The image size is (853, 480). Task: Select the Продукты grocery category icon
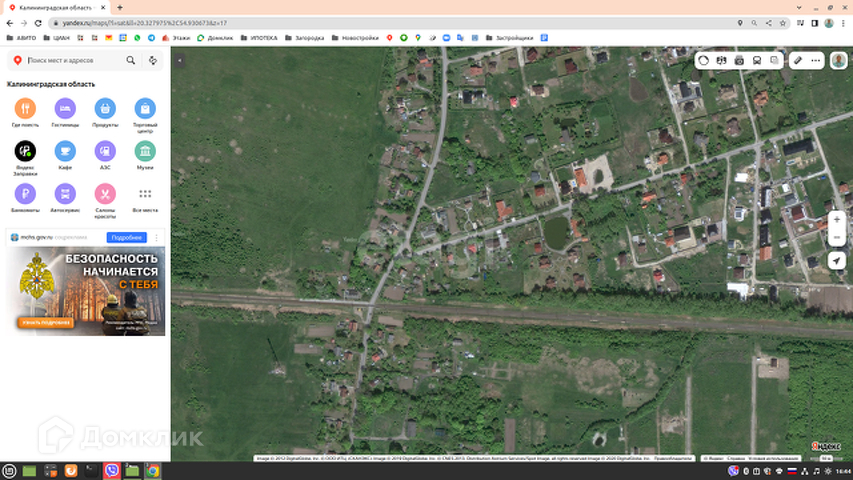click(105, 108)
